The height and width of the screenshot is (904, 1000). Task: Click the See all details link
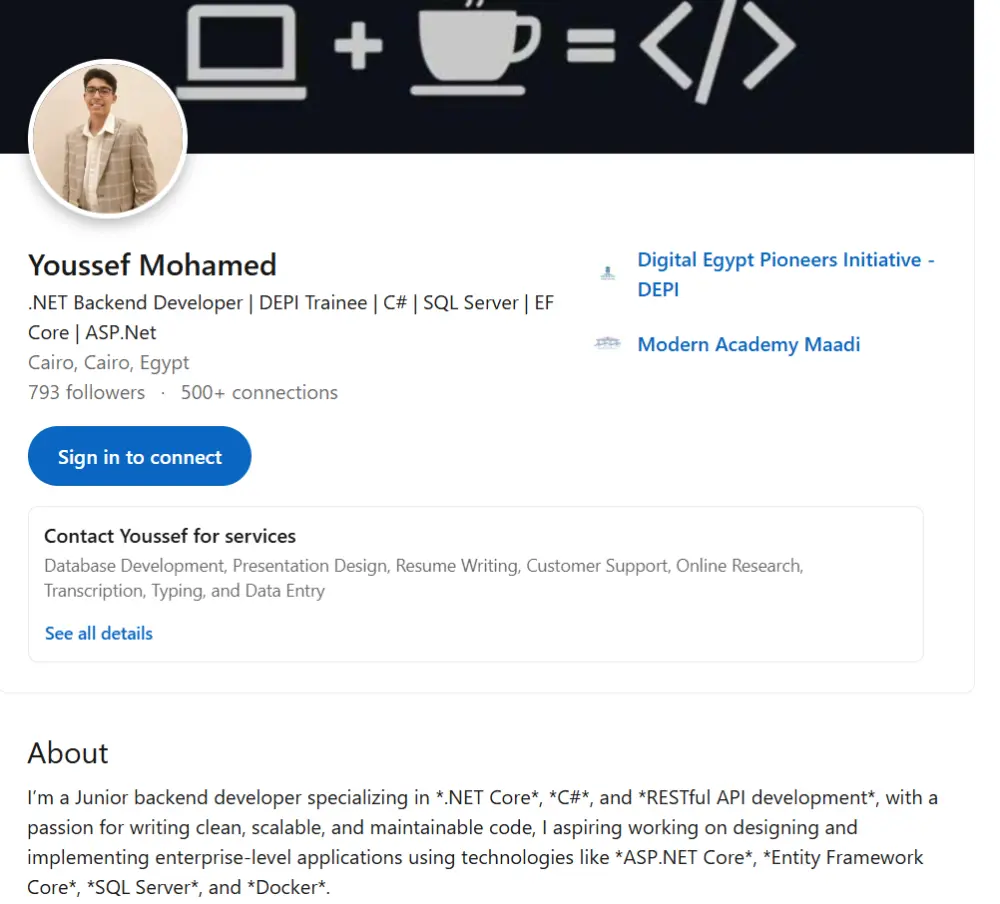(x=99, y=634)
